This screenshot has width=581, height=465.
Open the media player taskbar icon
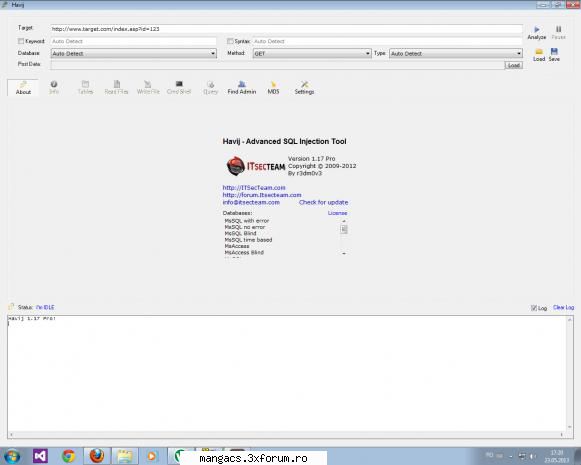(152, 456)
